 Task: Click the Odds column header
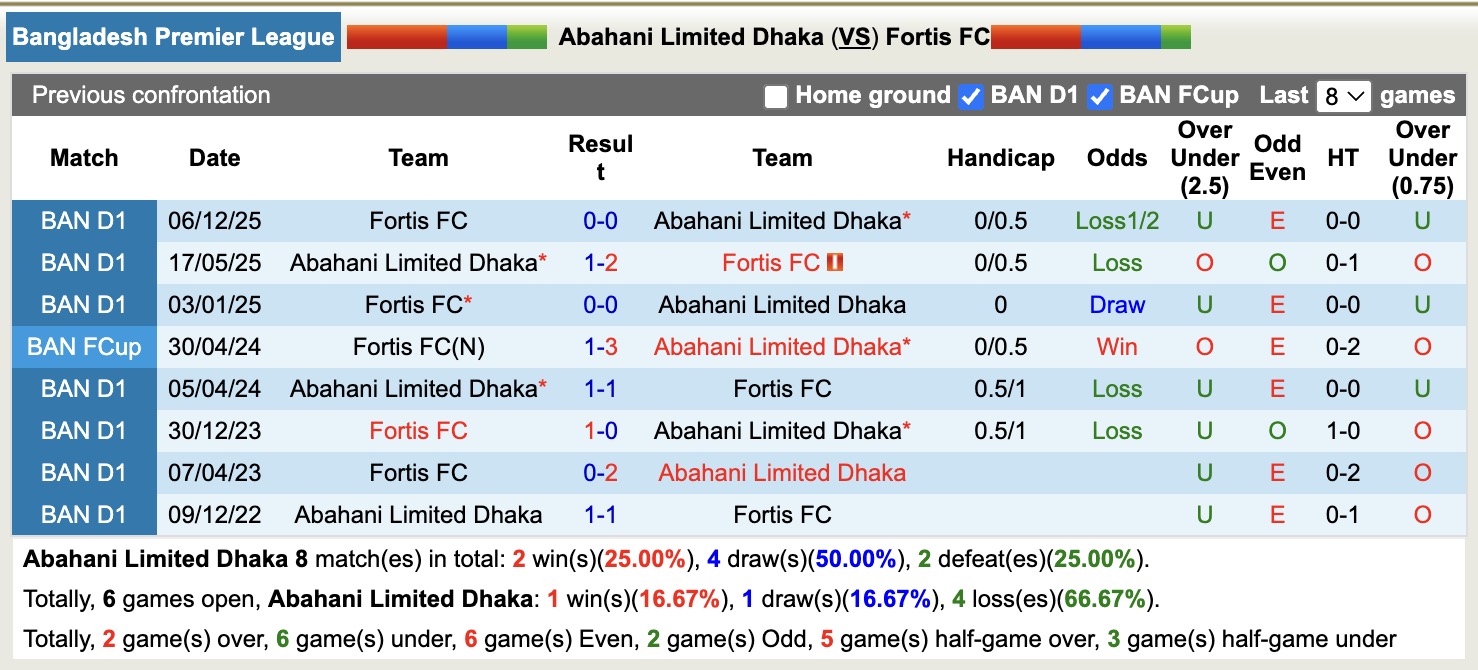pyautogui.click(x=1117, y=158)
